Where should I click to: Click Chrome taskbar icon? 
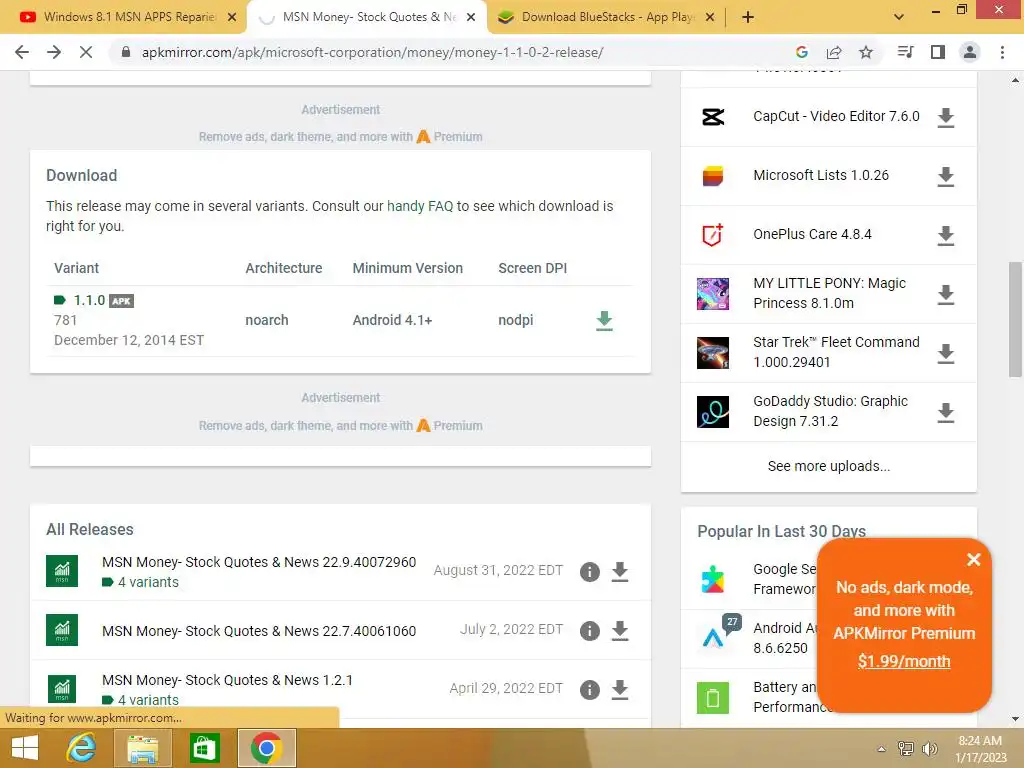click(x=266, y=748)
